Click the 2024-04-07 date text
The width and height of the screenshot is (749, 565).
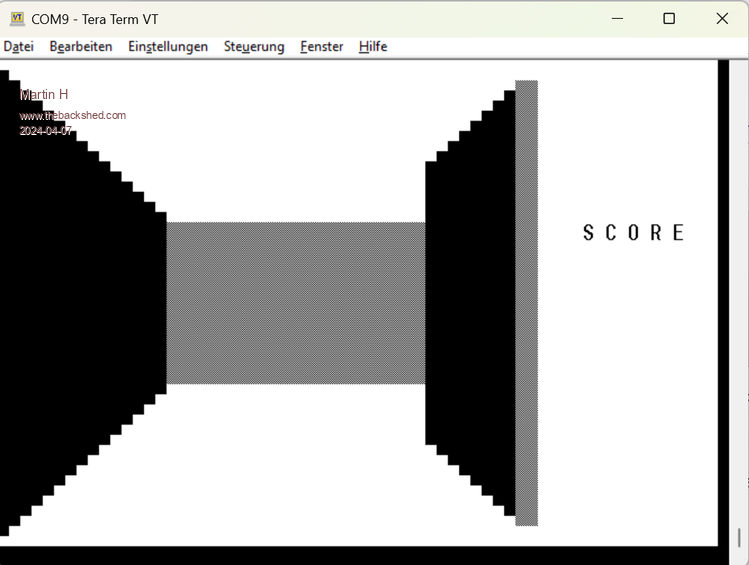pyautogui.click(x=46, y=131)
